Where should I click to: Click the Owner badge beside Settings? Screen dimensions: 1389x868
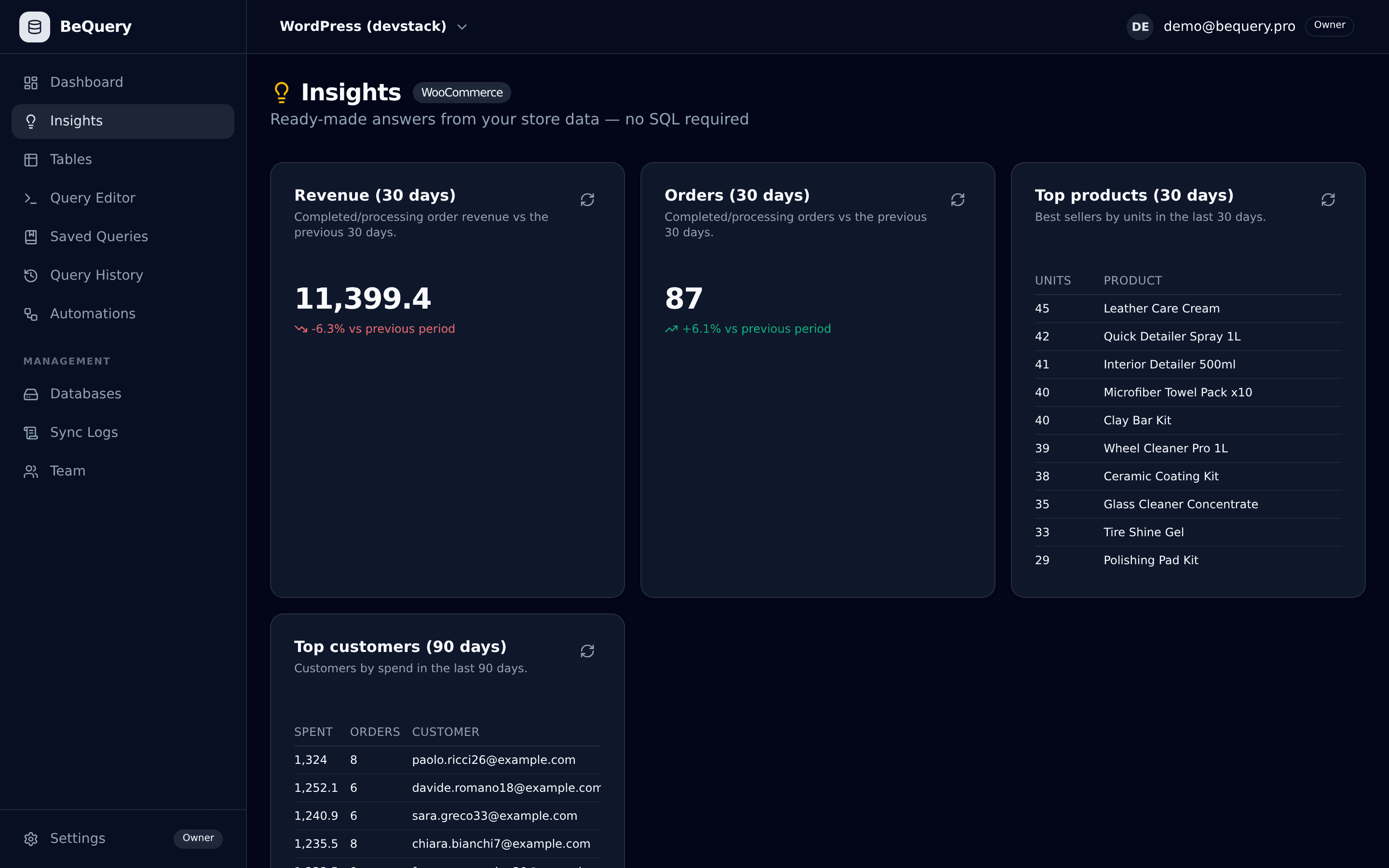(x=198, y=838)
